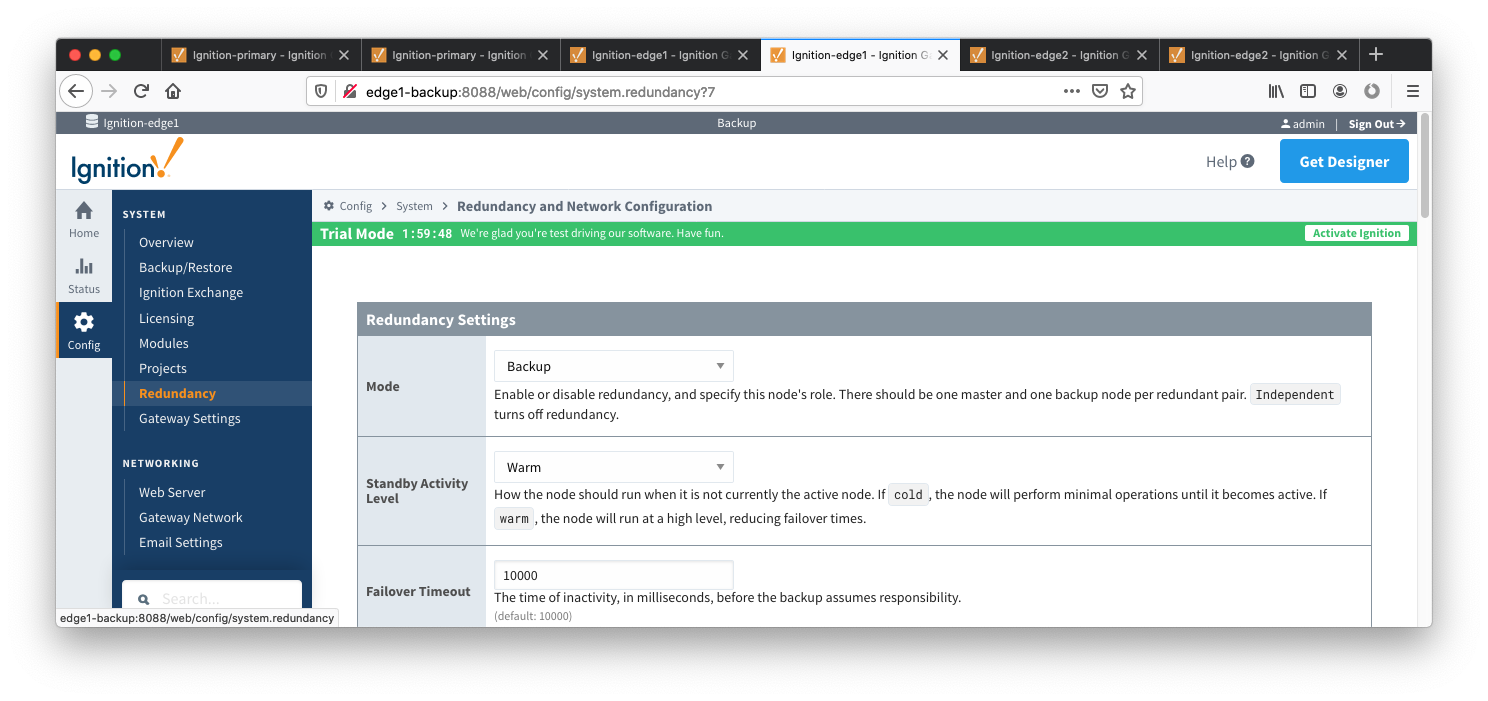Open Modules in sidebar
This screenshot has width=1488, height=701.
click(164, 343)
